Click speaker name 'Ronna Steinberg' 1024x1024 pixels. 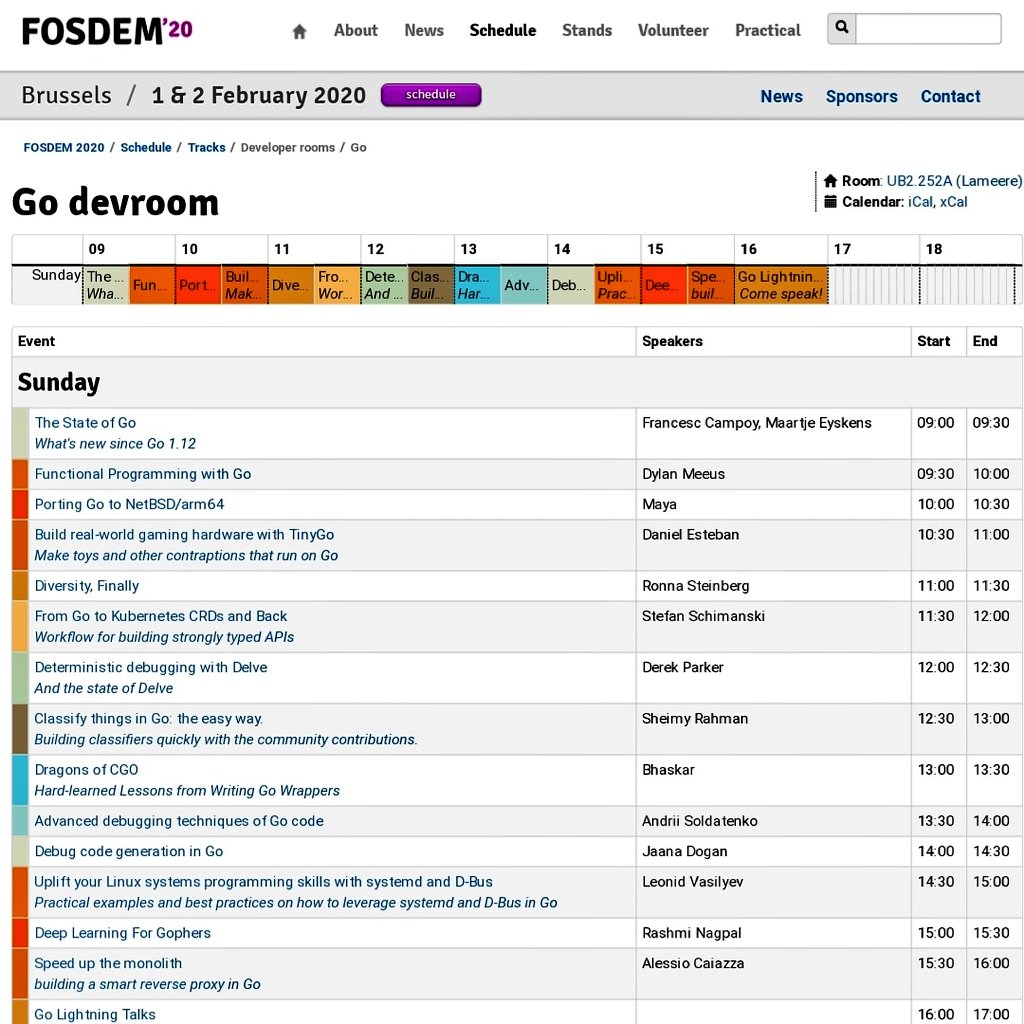[x=696, y=586]
